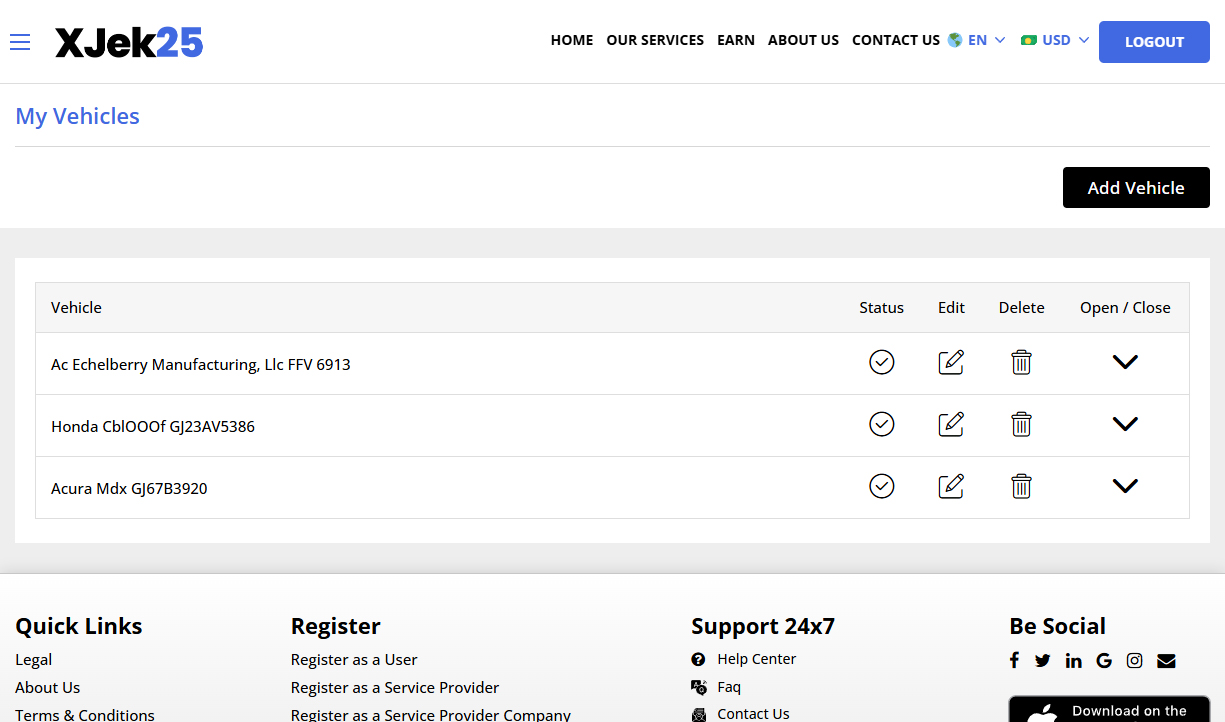Delete the Honda CblOOOf vehicle

coord(1021,424)
